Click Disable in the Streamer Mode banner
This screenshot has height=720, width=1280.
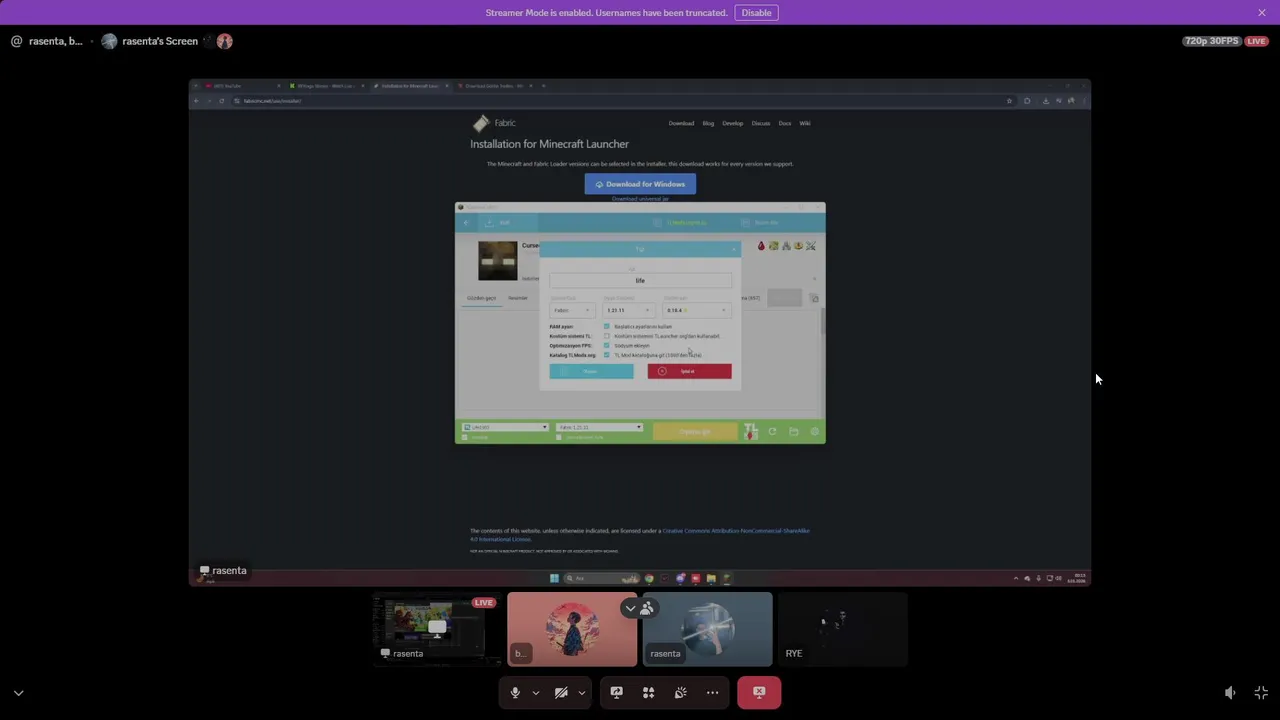[756, 13]
